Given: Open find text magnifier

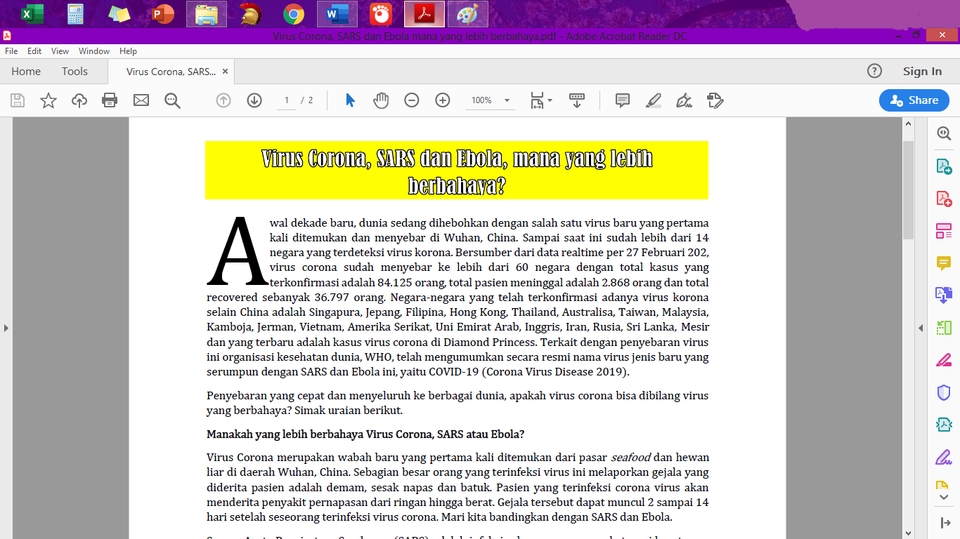Looking at the screenshot, I should (x=172, y=100).
